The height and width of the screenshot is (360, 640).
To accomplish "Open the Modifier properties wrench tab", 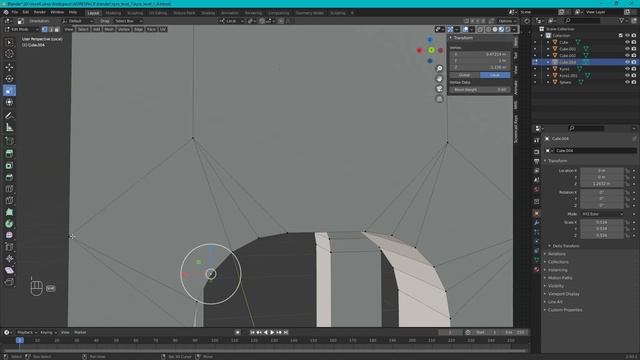I will click(536, 223).
